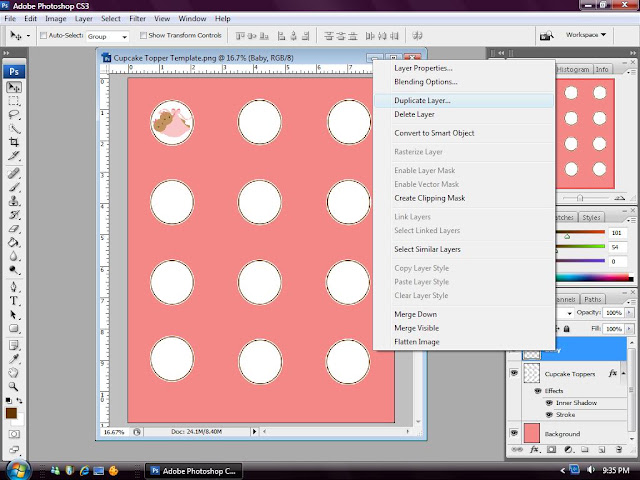Image resolution: width=640 pixels, height=480 pixels.
Task: Select the Lasso tool
Action: click(x=14, y=115)
